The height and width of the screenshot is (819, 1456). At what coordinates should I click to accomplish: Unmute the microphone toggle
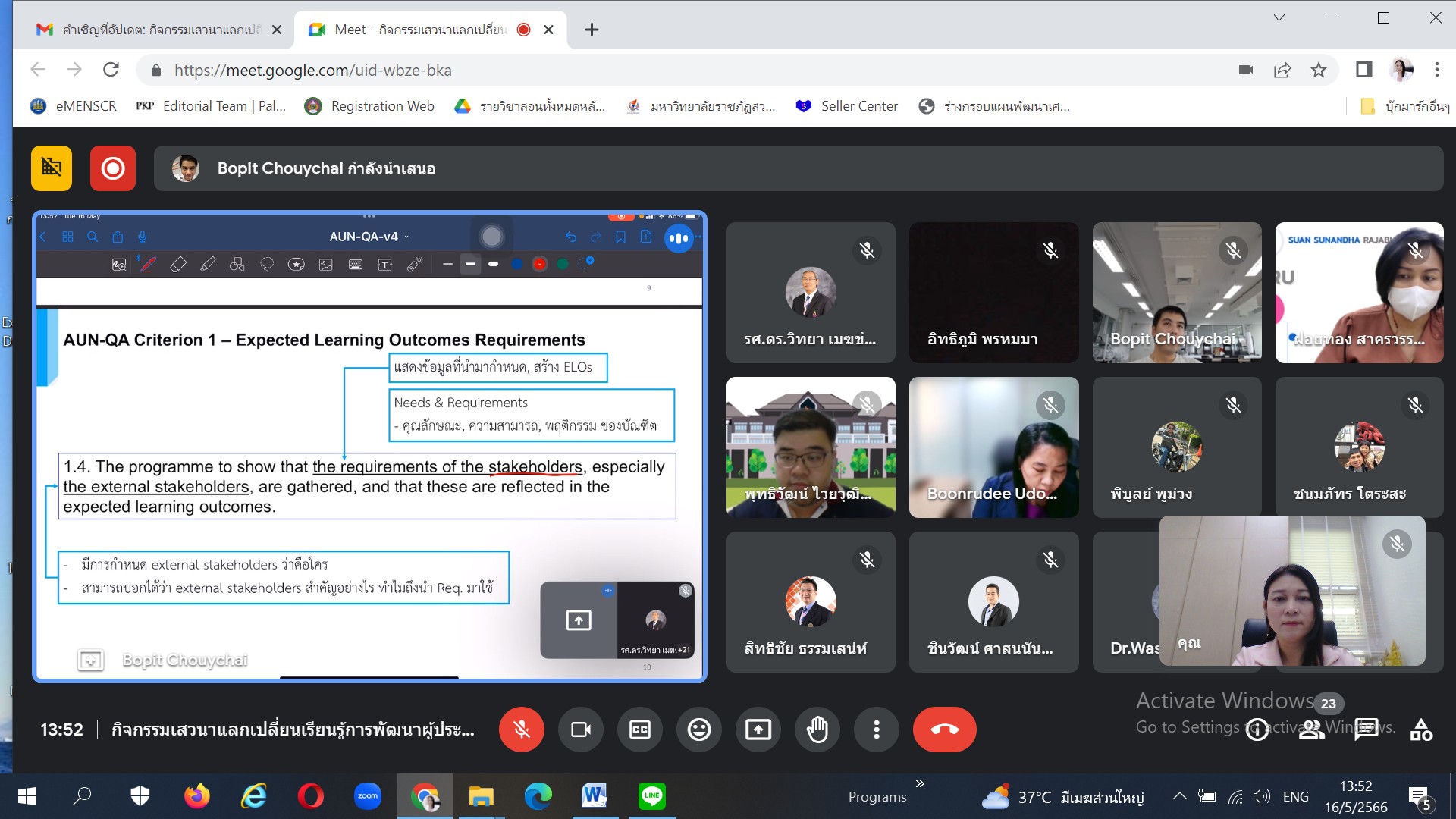pos(521,730)
